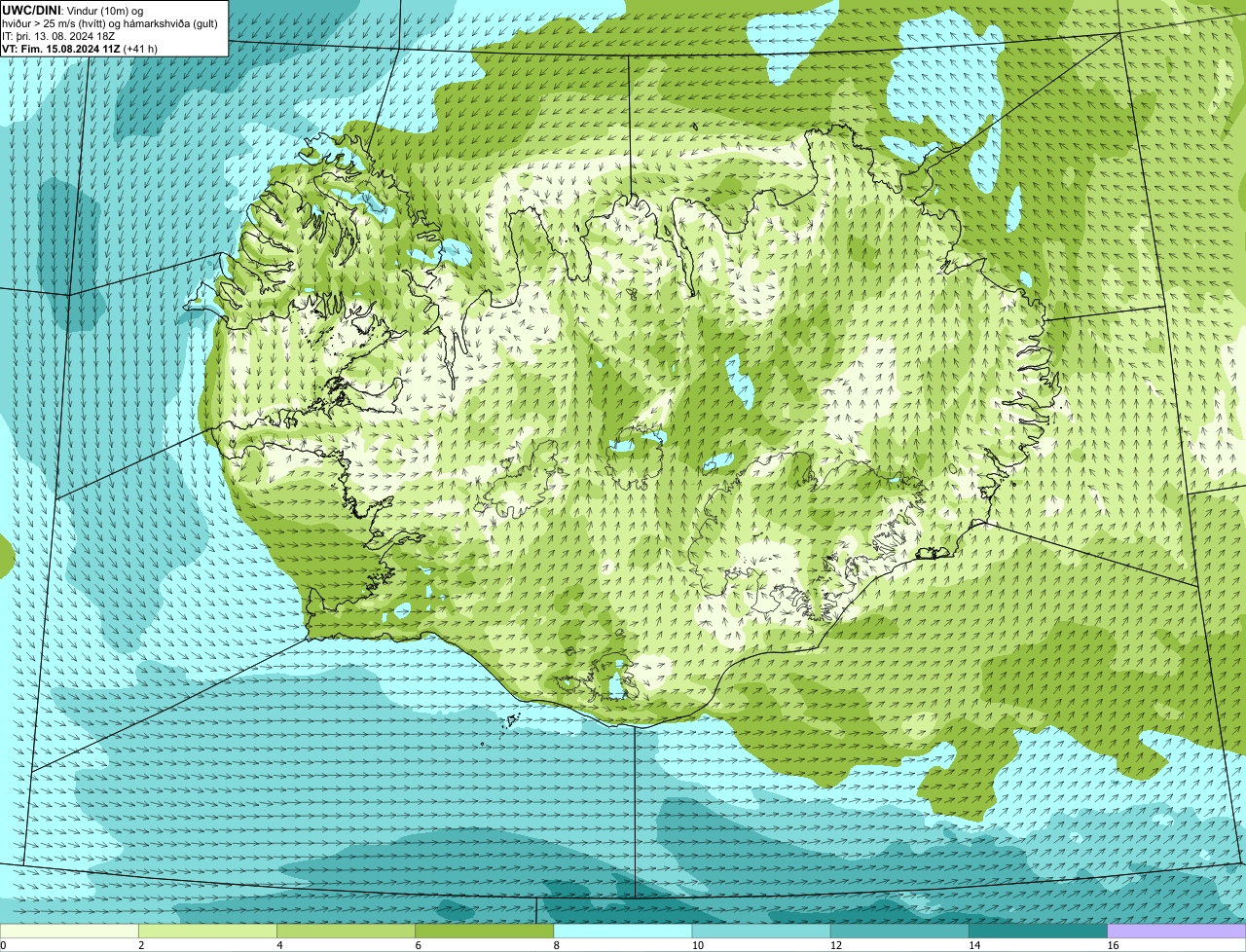Click the 10–12 m/s light teal legend swatch
Screen dimensions: 1246x952
point(761,931)
